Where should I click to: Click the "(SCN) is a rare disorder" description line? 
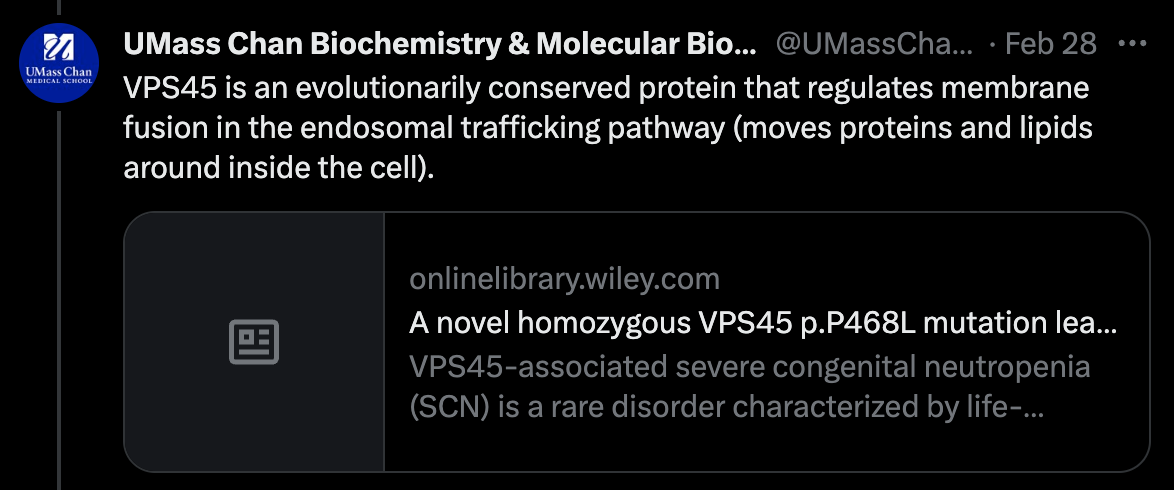[x=727, y=409]
